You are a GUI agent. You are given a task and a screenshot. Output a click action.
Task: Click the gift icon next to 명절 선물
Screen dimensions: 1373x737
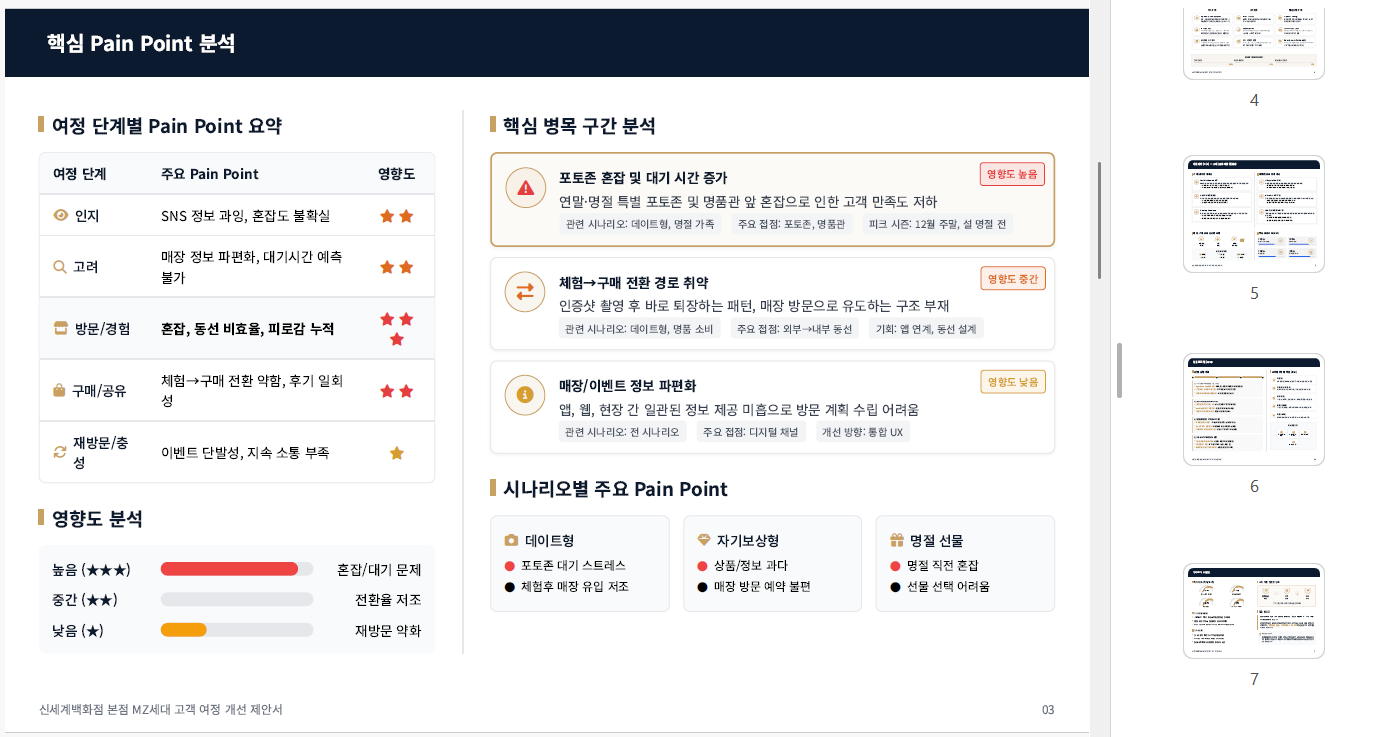[x=897, y=540]
